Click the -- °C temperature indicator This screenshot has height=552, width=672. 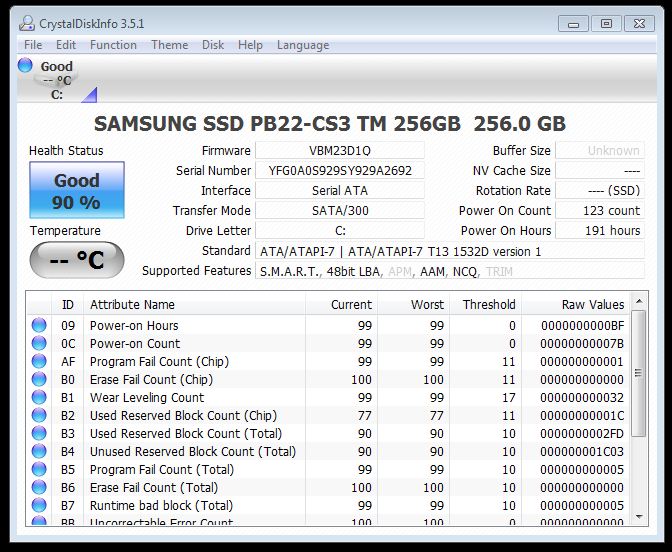pyautogui.click(x=77, y=260)
